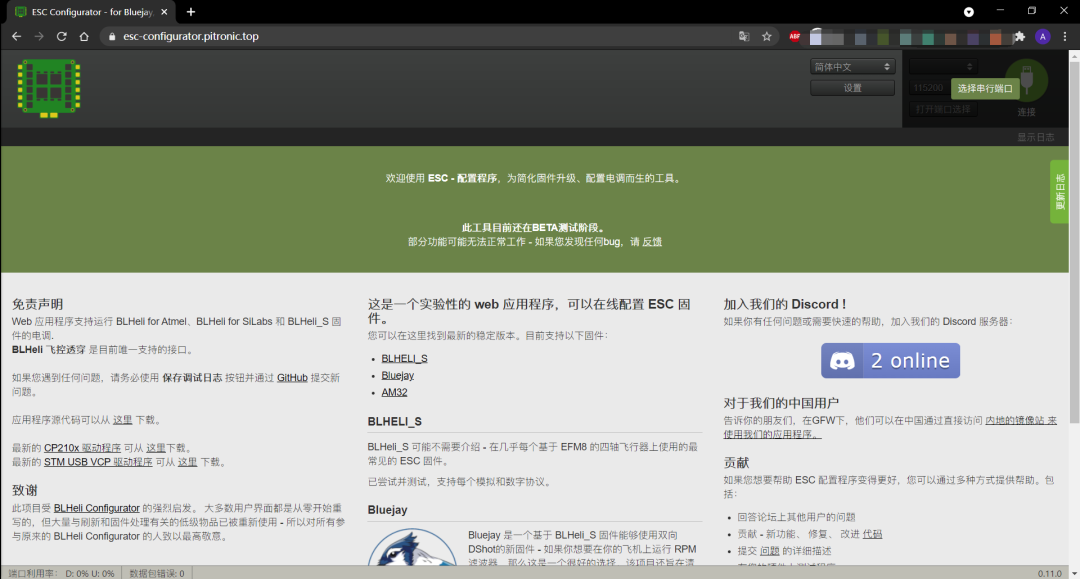Click the address bar URL esc-configurator.pitronic.top

coord(191,36)
